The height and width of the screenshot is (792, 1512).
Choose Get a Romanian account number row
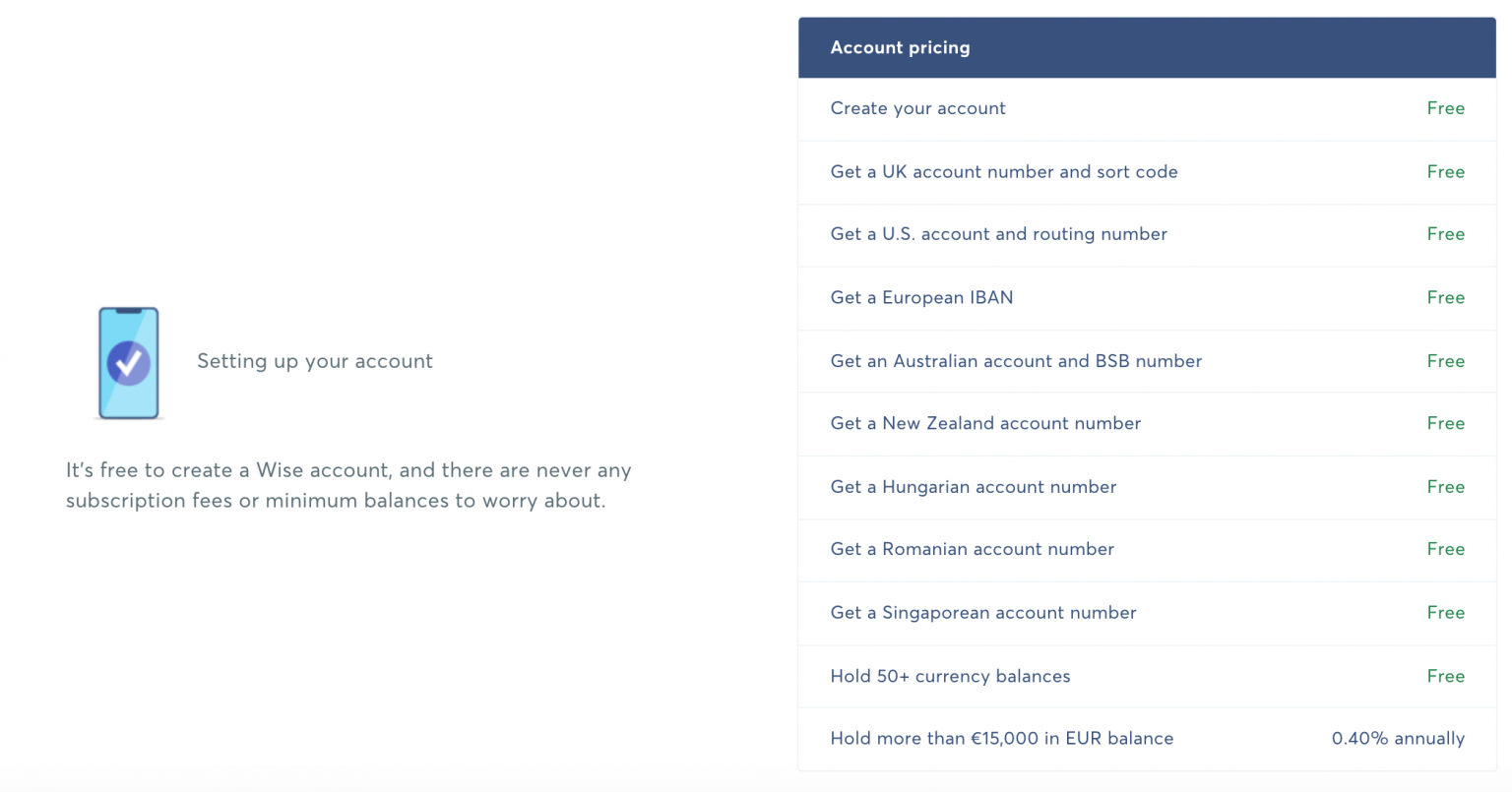(1147, 550)
